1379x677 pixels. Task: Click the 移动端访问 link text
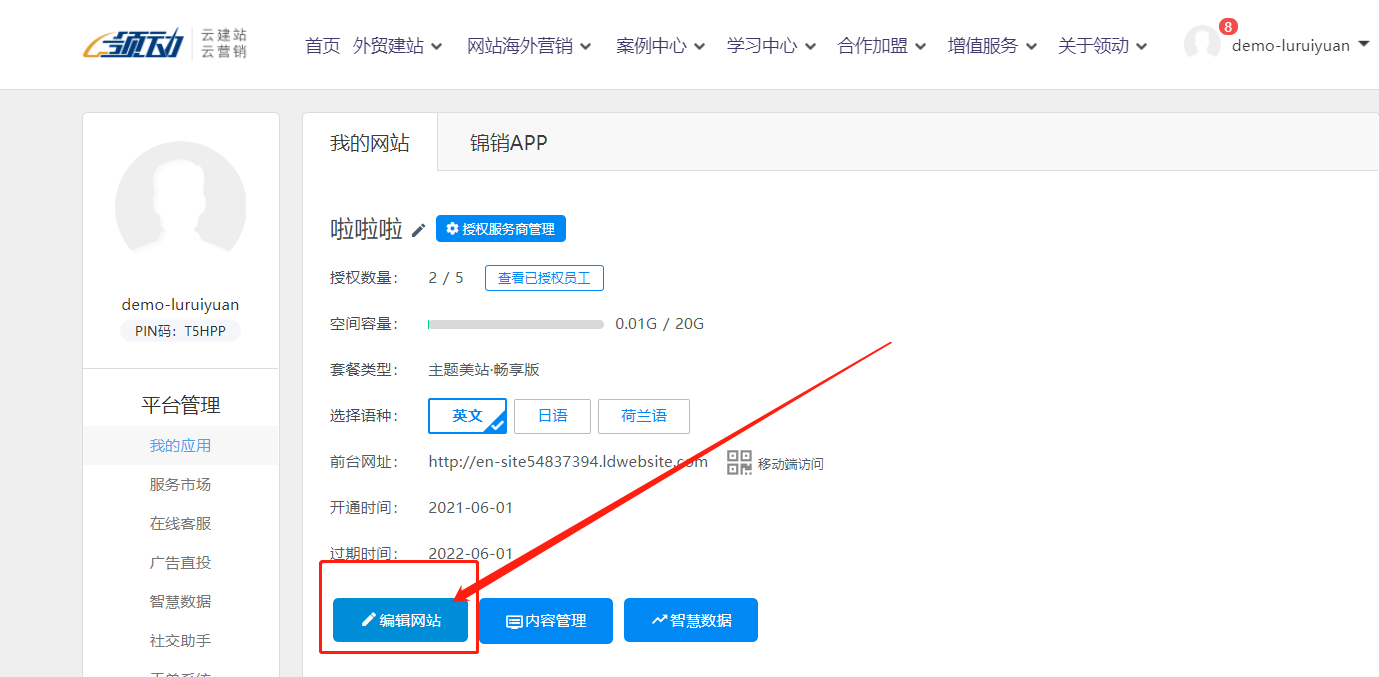click(791, 464)
